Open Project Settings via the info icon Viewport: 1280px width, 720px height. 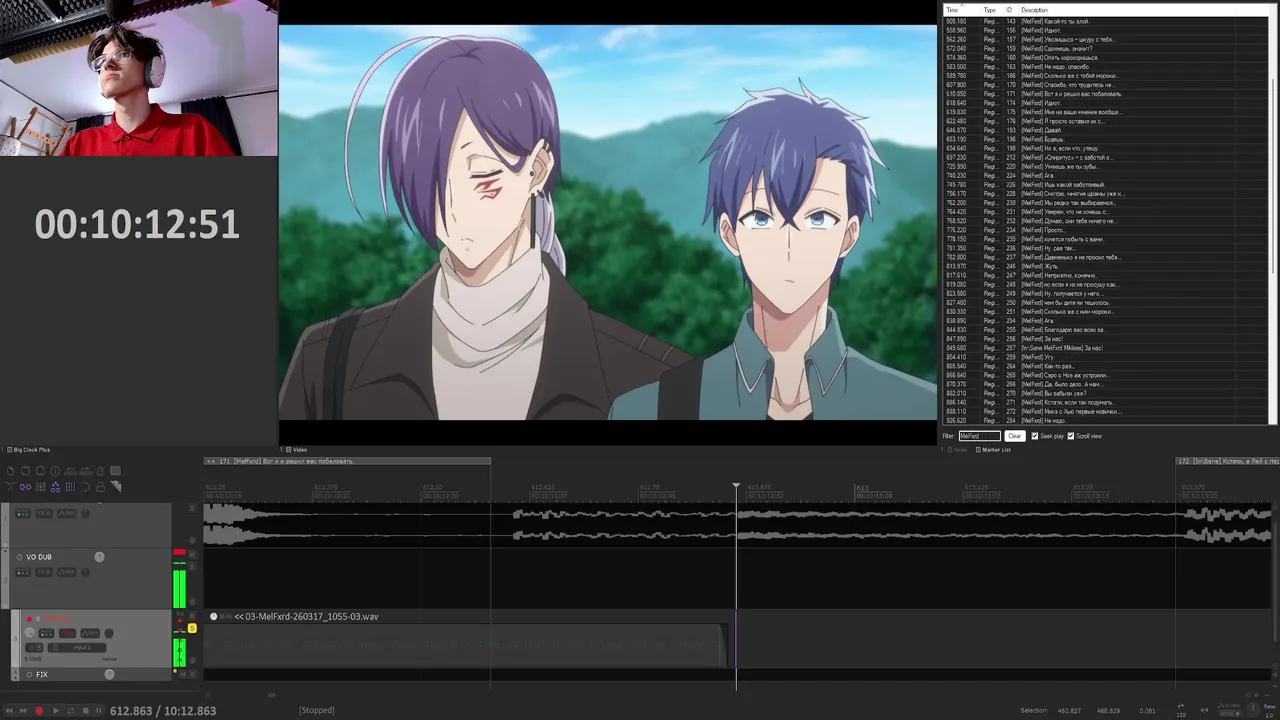tap(55, 471)
